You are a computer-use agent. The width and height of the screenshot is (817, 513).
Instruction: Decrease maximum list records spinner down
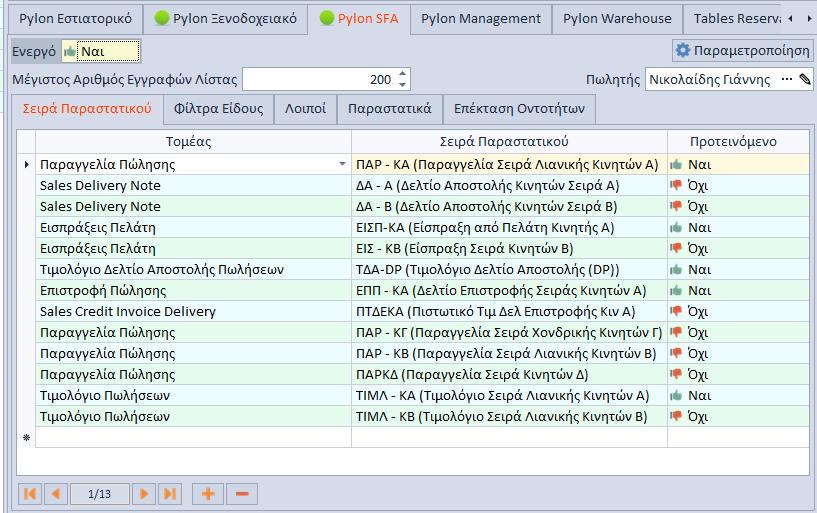[402, 84]
